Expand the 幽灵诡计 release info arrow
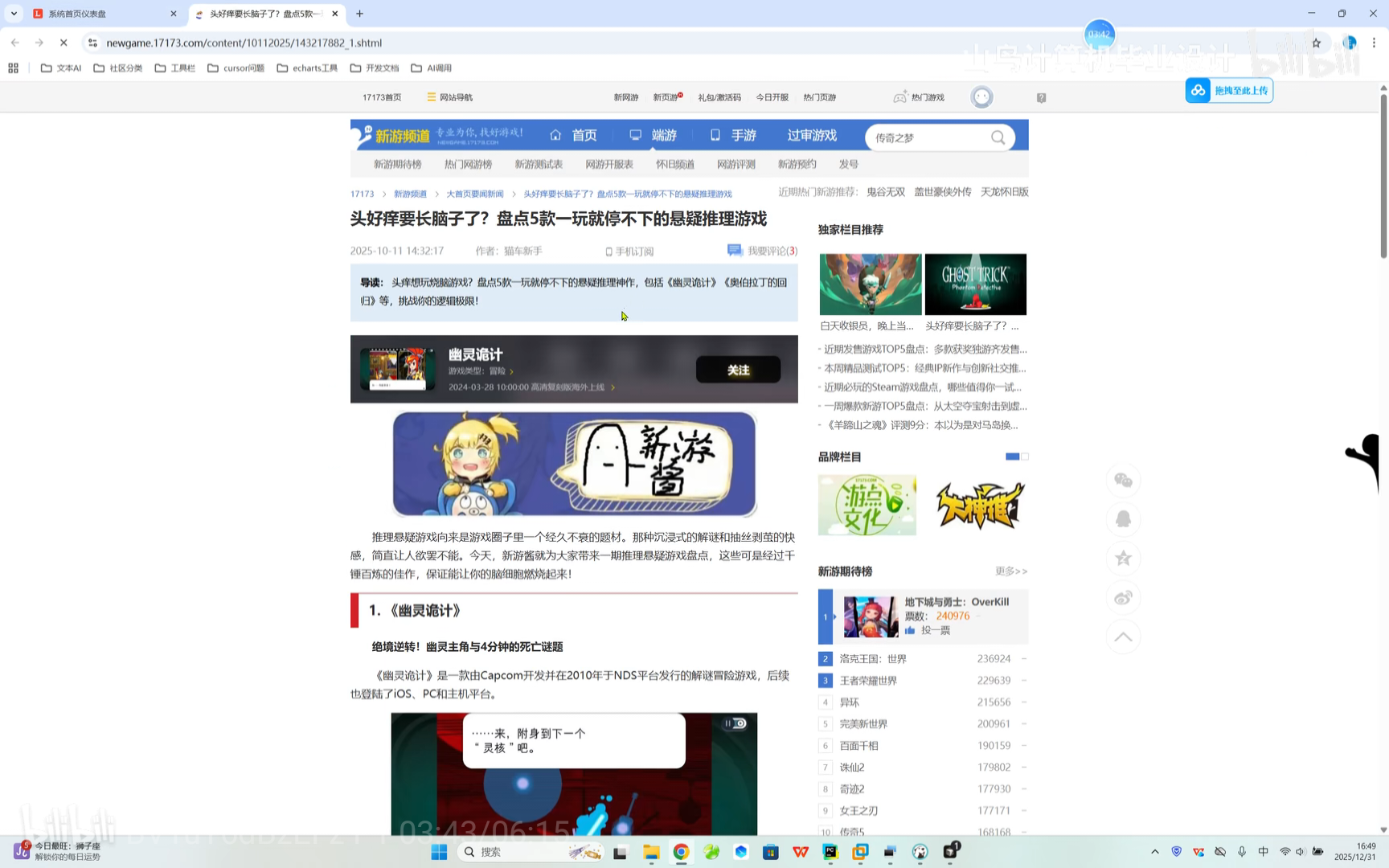Image resolution: width=1389 pixels, height=868 pixels. tap(612, 387)
